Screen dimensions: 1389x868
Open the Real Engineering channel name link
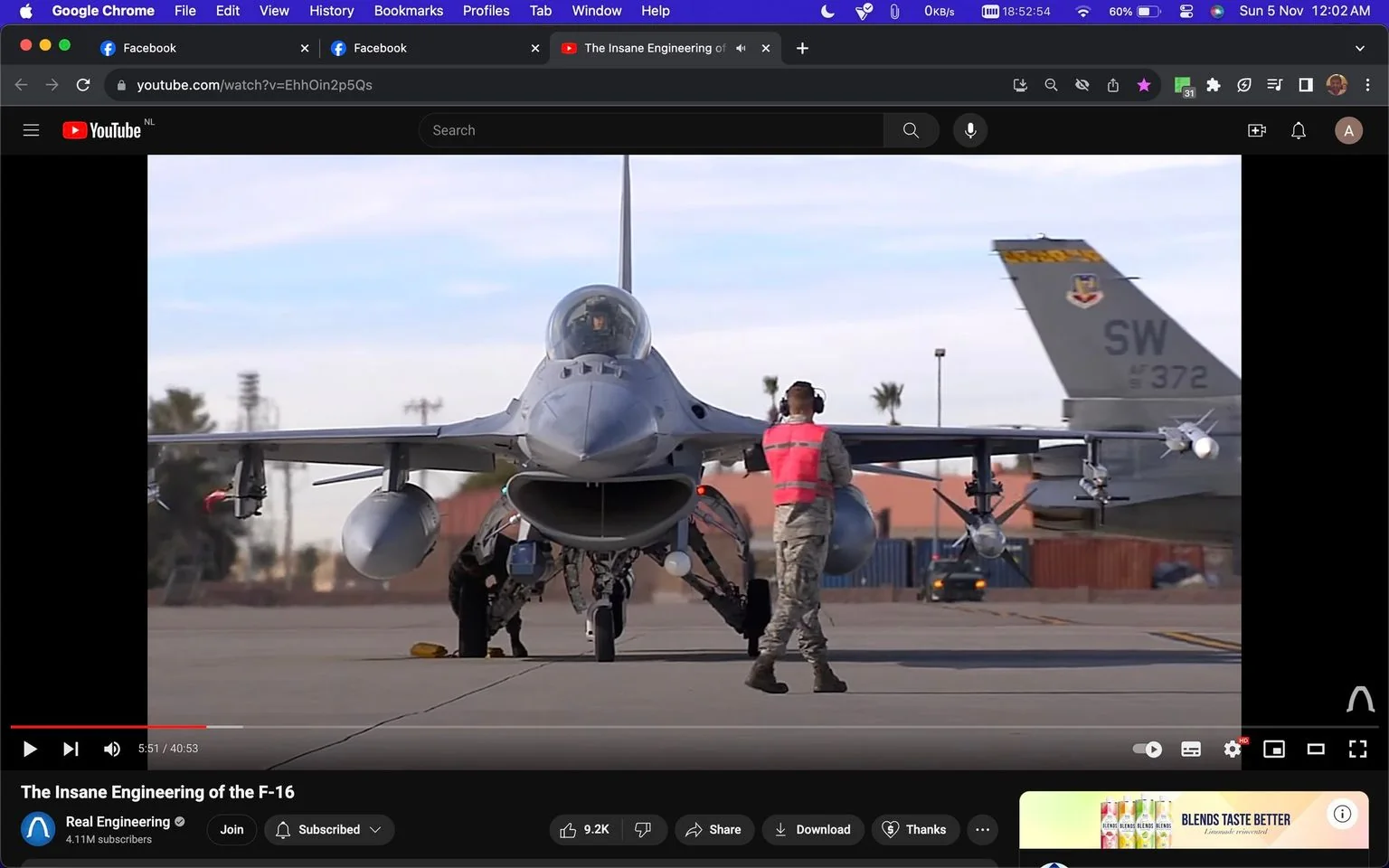tap(118, 821)
